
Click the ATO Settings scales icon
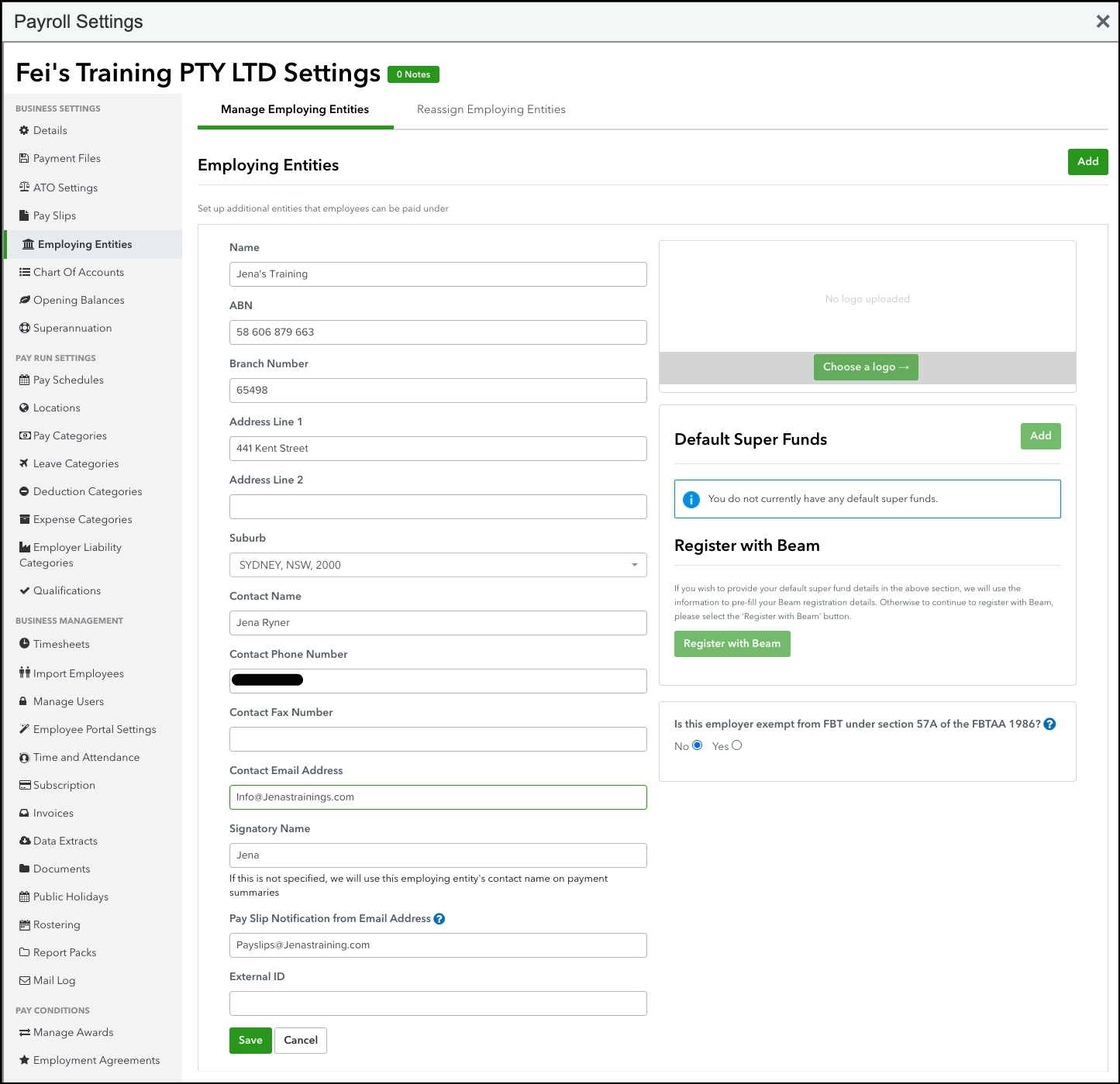click(24, 188)
